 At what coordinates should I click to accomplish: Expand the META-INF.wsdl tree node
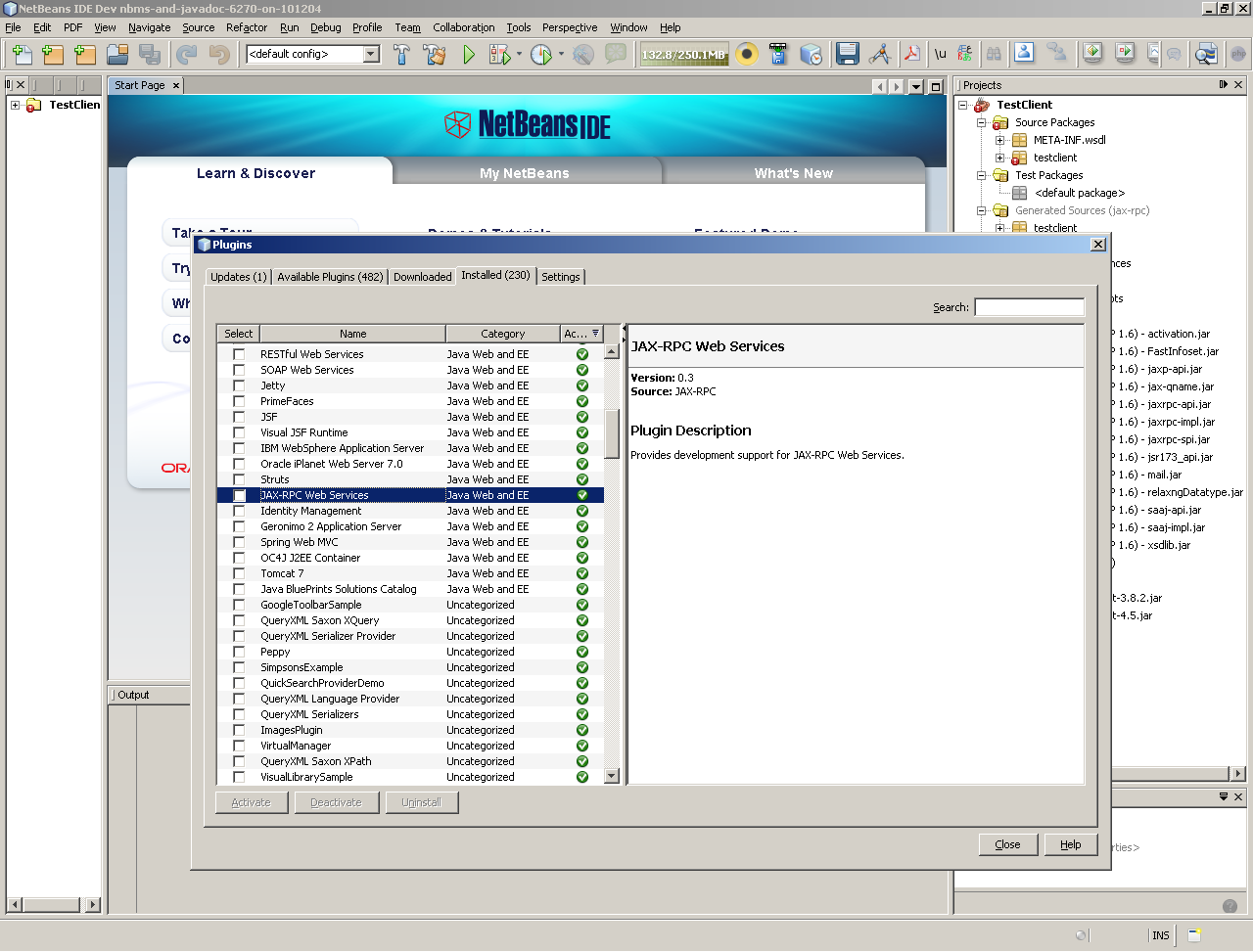[x=999, y=141]
